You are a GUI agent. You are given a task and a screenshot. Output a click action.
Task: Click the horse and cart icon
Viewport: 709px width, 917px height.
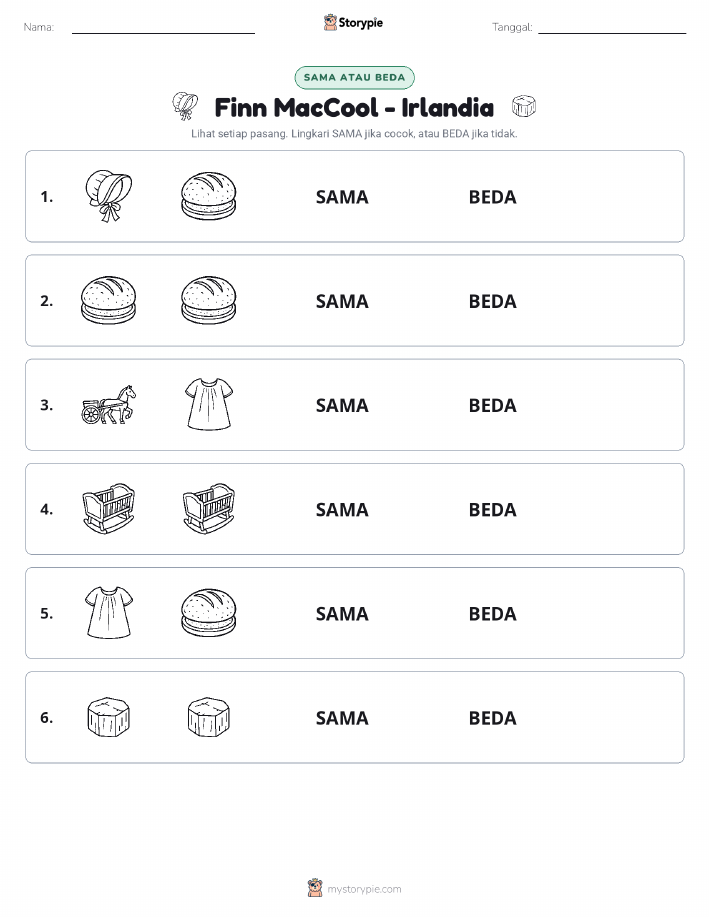click(109, 405)
